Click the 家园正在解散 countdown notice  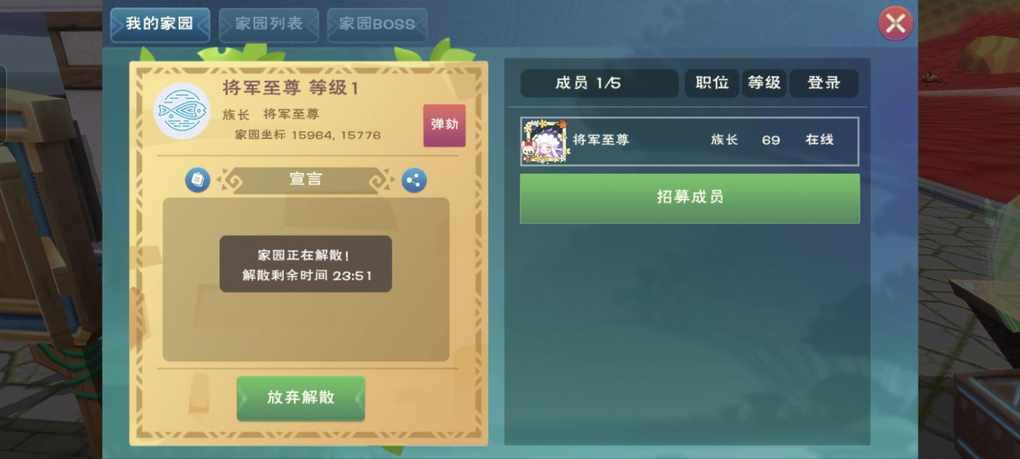[x=306, y=264]
